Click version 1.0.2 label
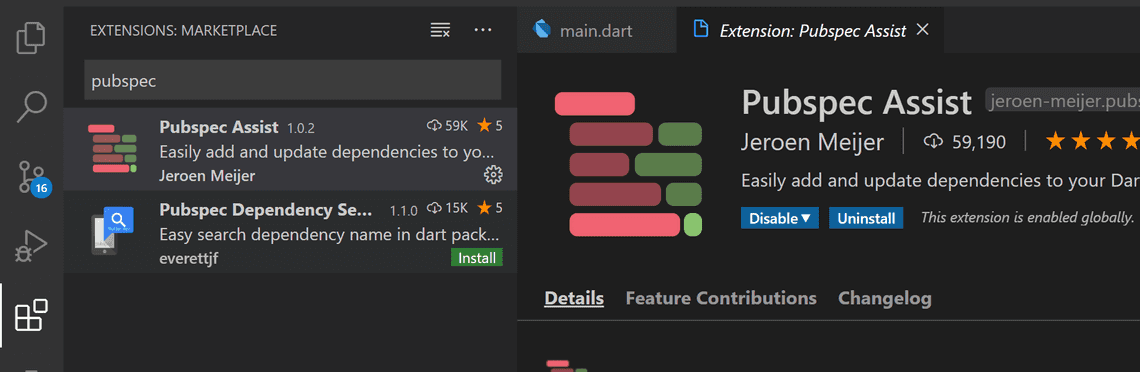Viewport: 1140px width, 372px height. coord(300,128)
